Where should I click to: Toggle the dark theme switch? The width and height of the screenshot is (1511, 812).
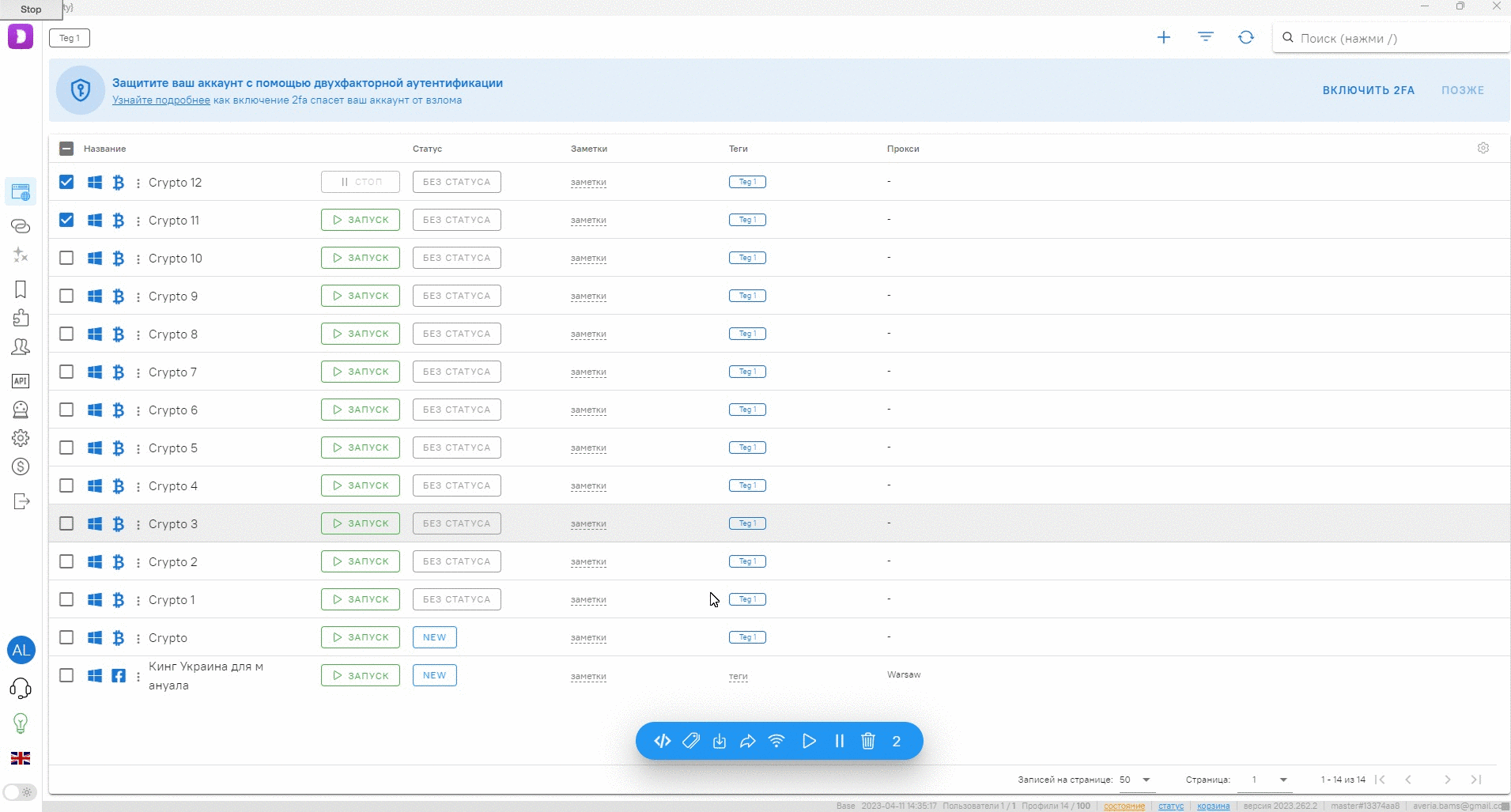pos(20,791)
